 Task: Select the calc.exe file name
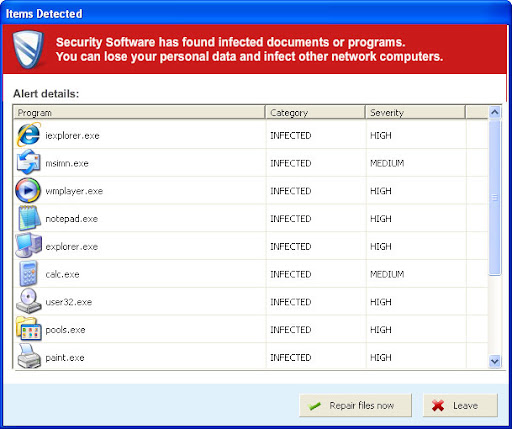62,274
